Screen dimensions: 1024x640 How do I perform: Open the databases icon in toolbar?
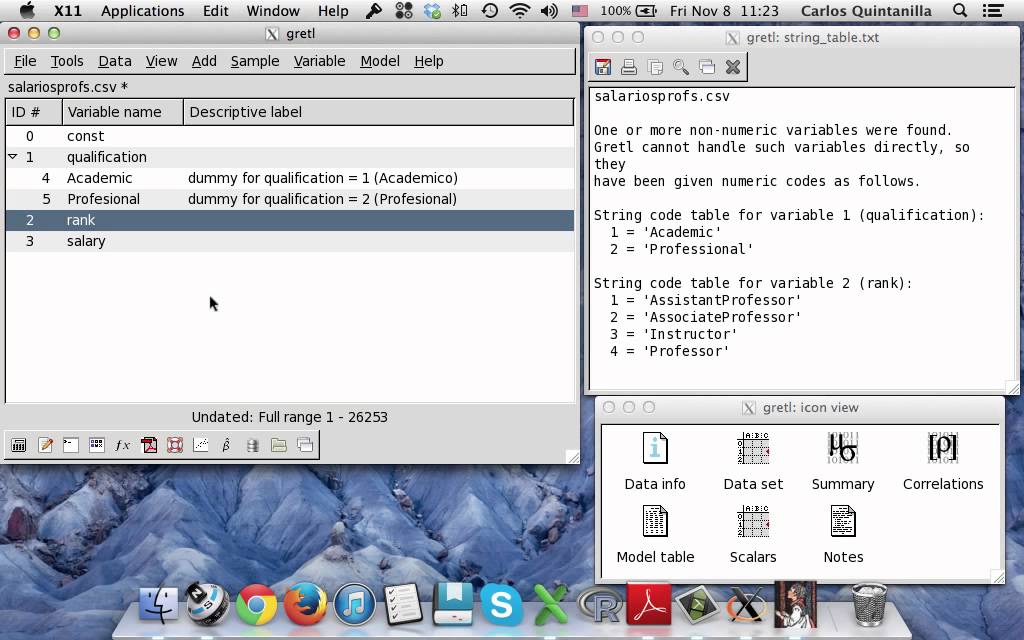(253, 445)
